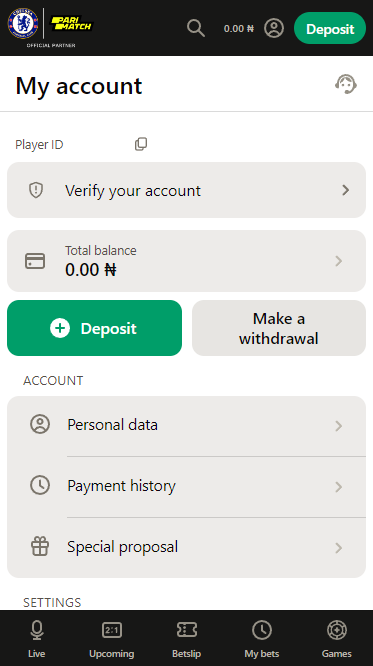Click the green Deposit button with plus
This screenshot has width=373, height=666.
pos(94,328)
